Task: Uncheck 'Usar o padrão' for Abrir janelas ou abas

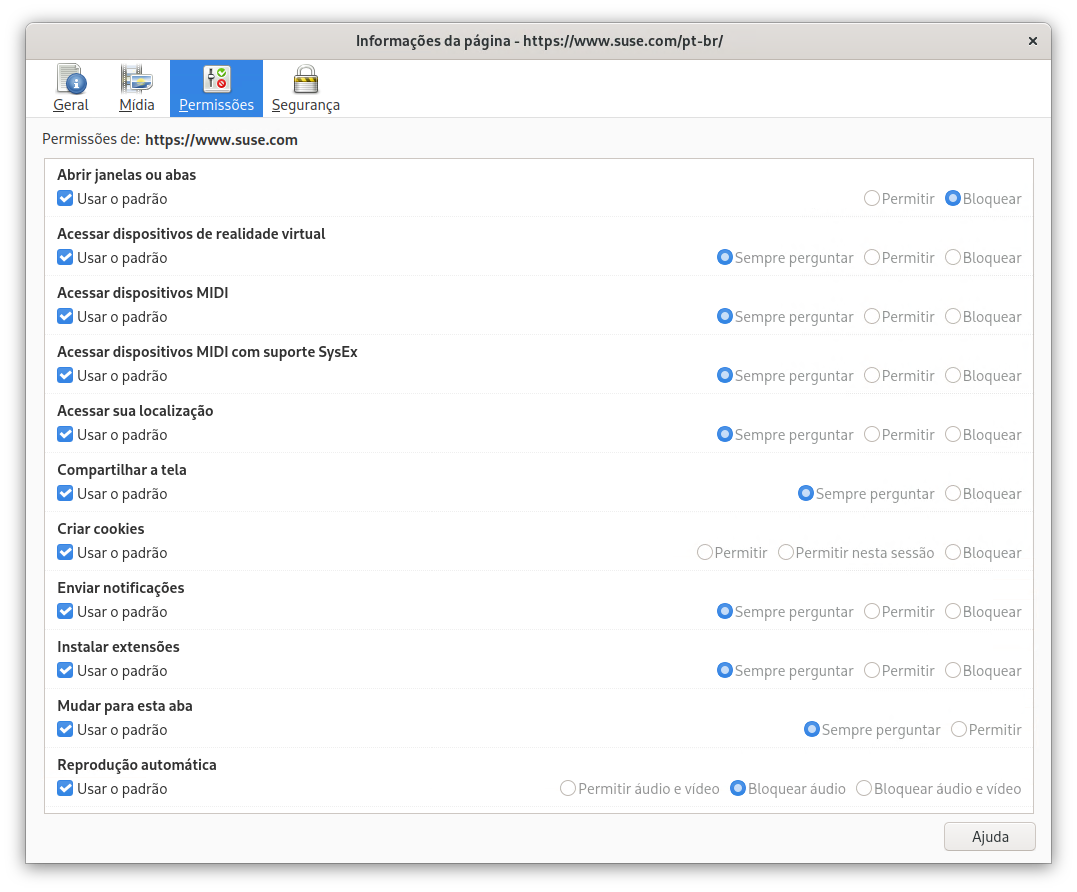Action: pyautogui.click(x=66, y=199)
